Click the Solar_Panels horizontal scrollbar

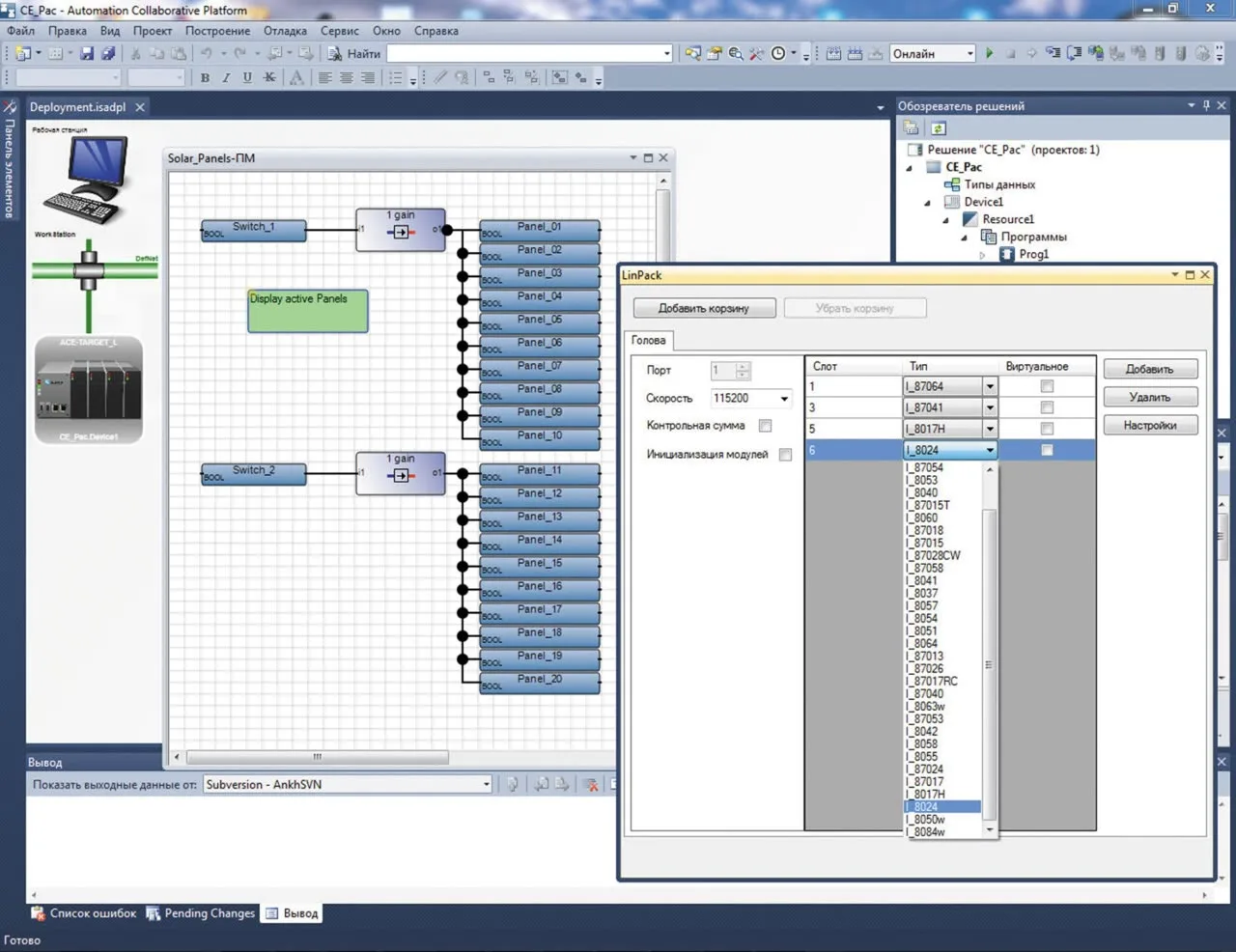[x=318, y=757]
